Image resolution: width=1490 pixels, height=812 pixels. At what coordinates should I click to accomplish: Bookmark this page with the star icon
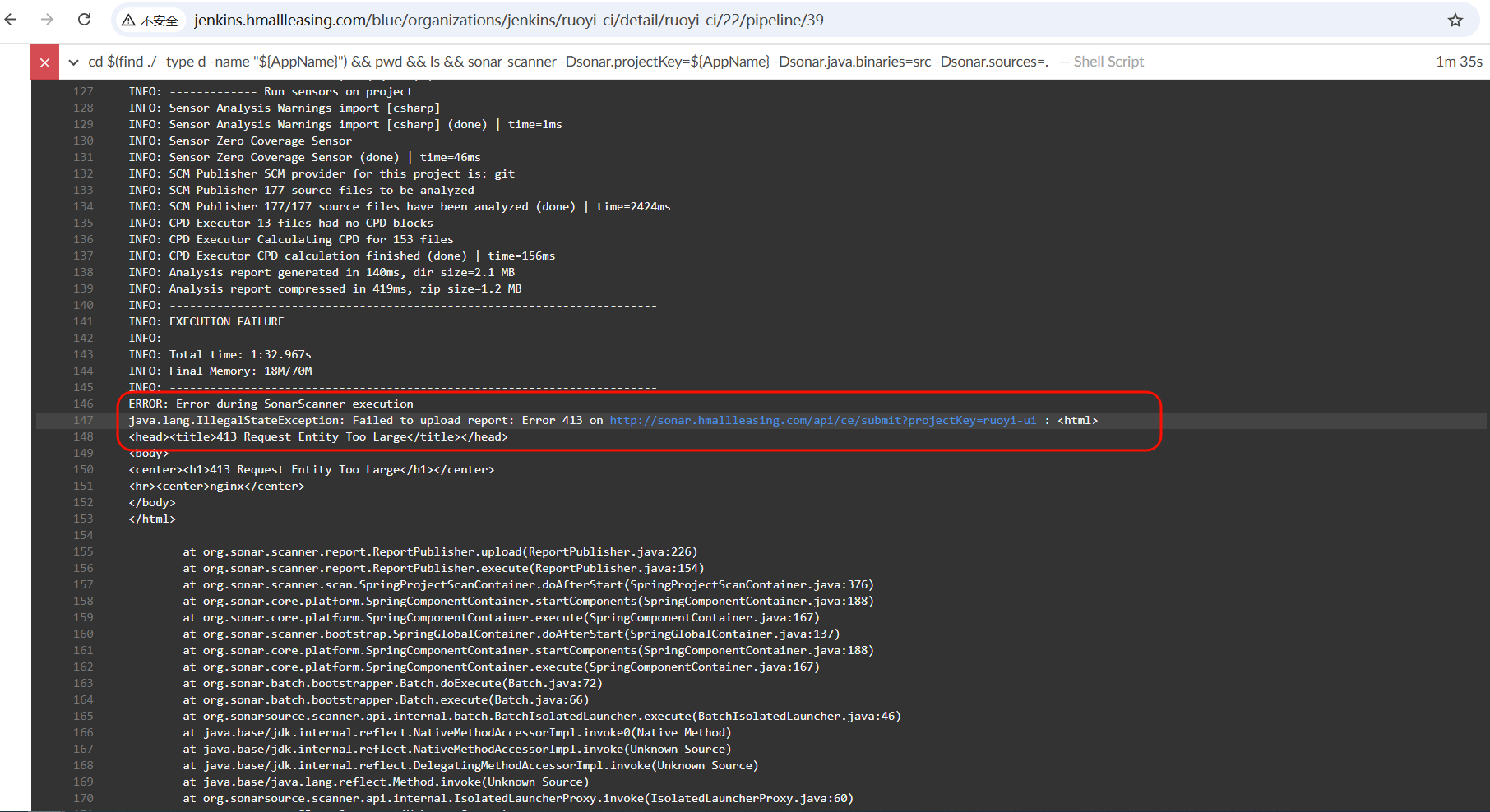click(x=1455, y=21)
